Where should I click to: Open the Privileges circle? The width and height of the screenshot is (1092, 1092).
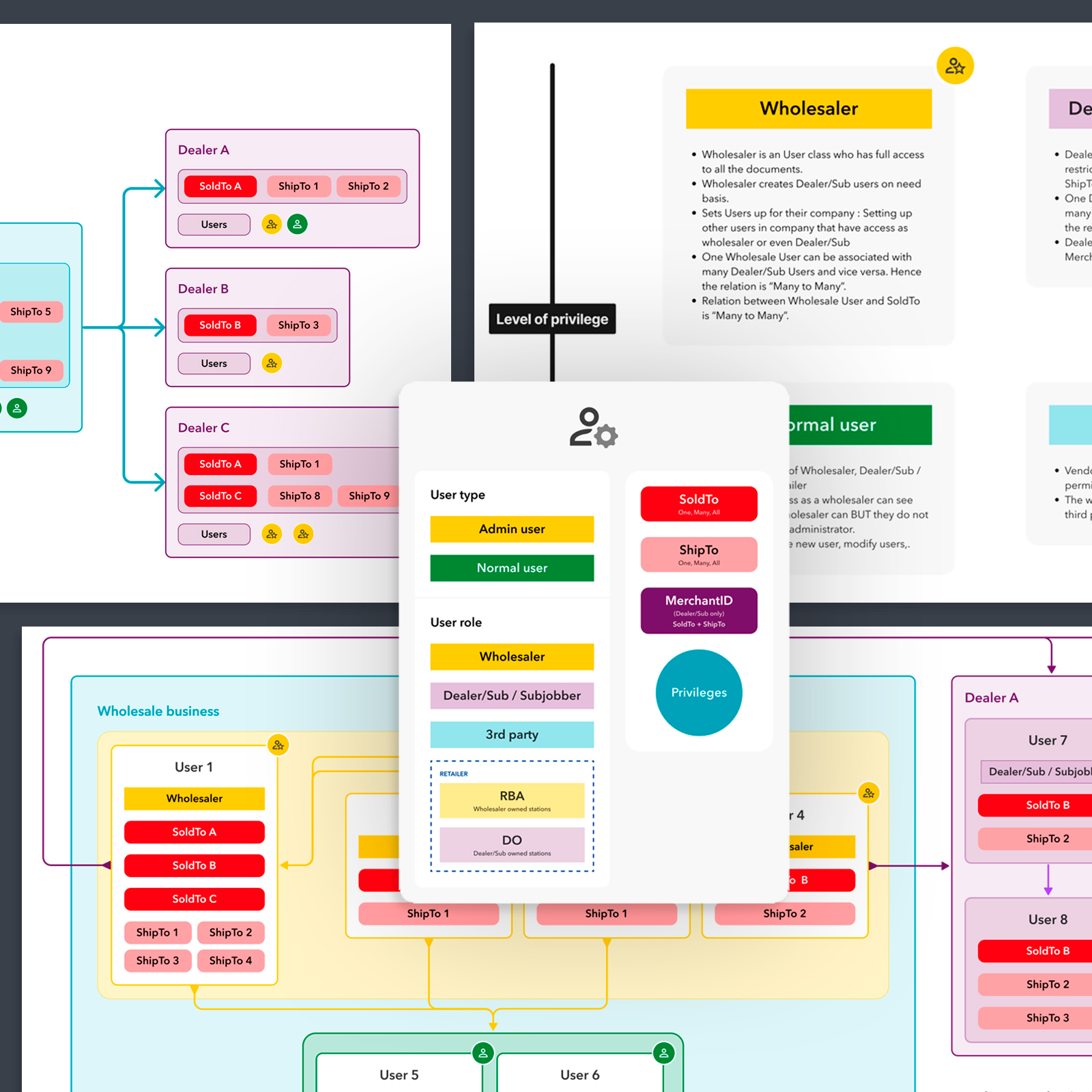(x=698, y=693)
